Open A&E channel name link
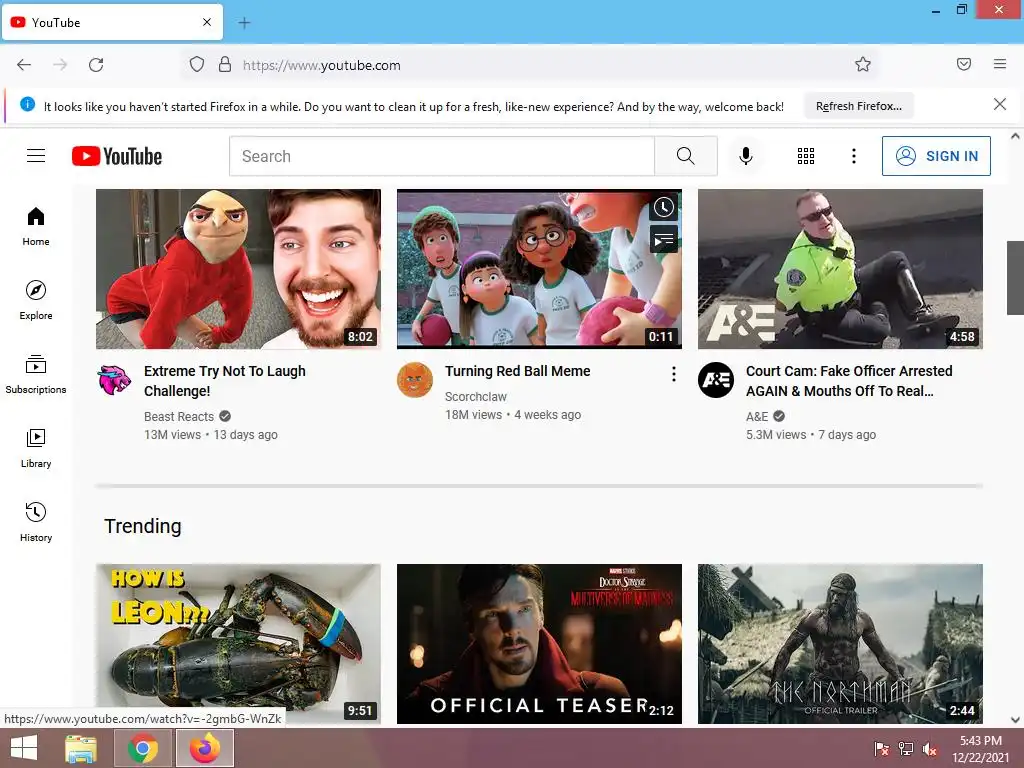1024x768 pixels. click(757, 417)
